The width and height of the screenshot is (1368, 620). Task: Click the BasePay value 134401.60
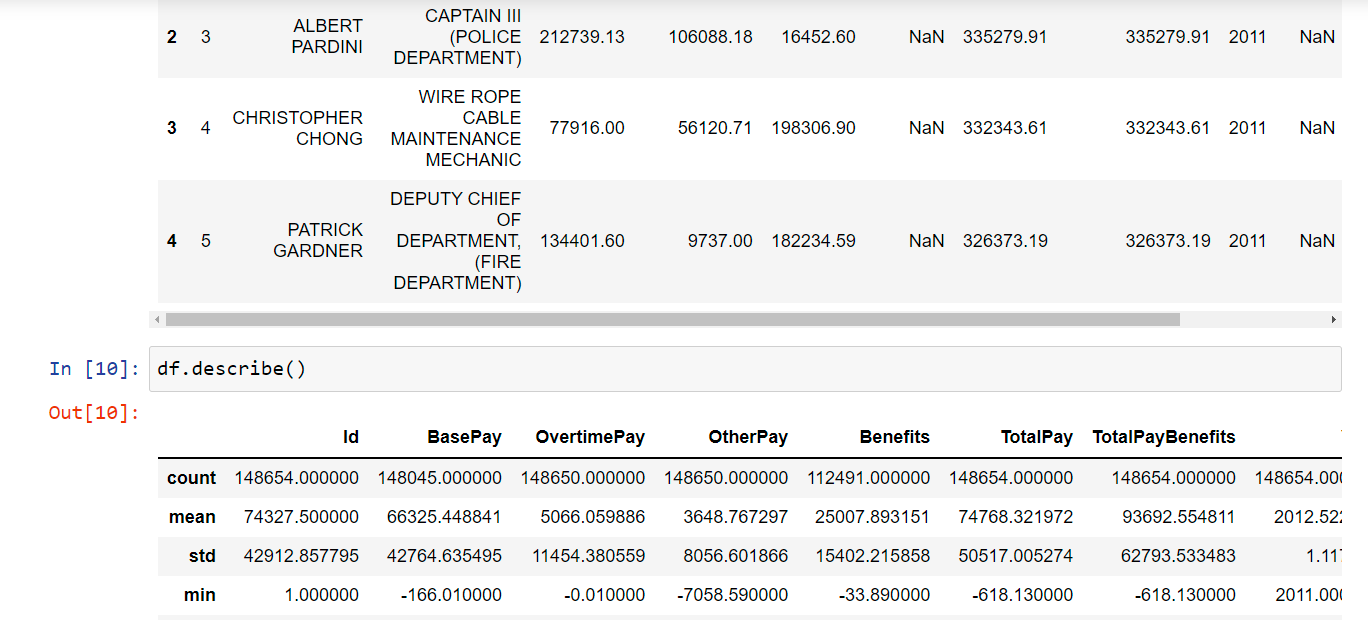coord(582,241)
